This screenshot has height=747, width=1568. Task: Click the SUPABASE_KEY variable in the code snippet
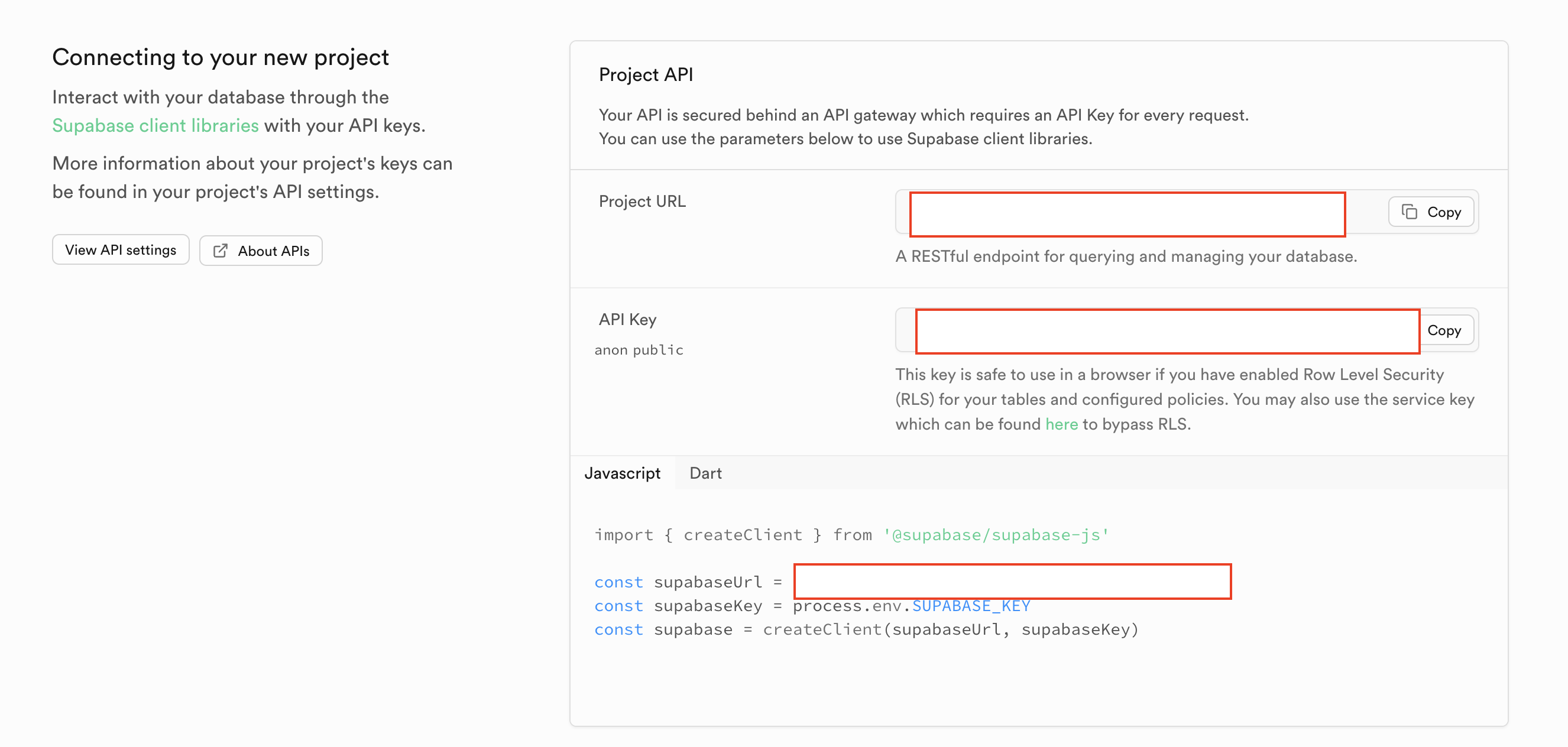[x=971, y=606]
